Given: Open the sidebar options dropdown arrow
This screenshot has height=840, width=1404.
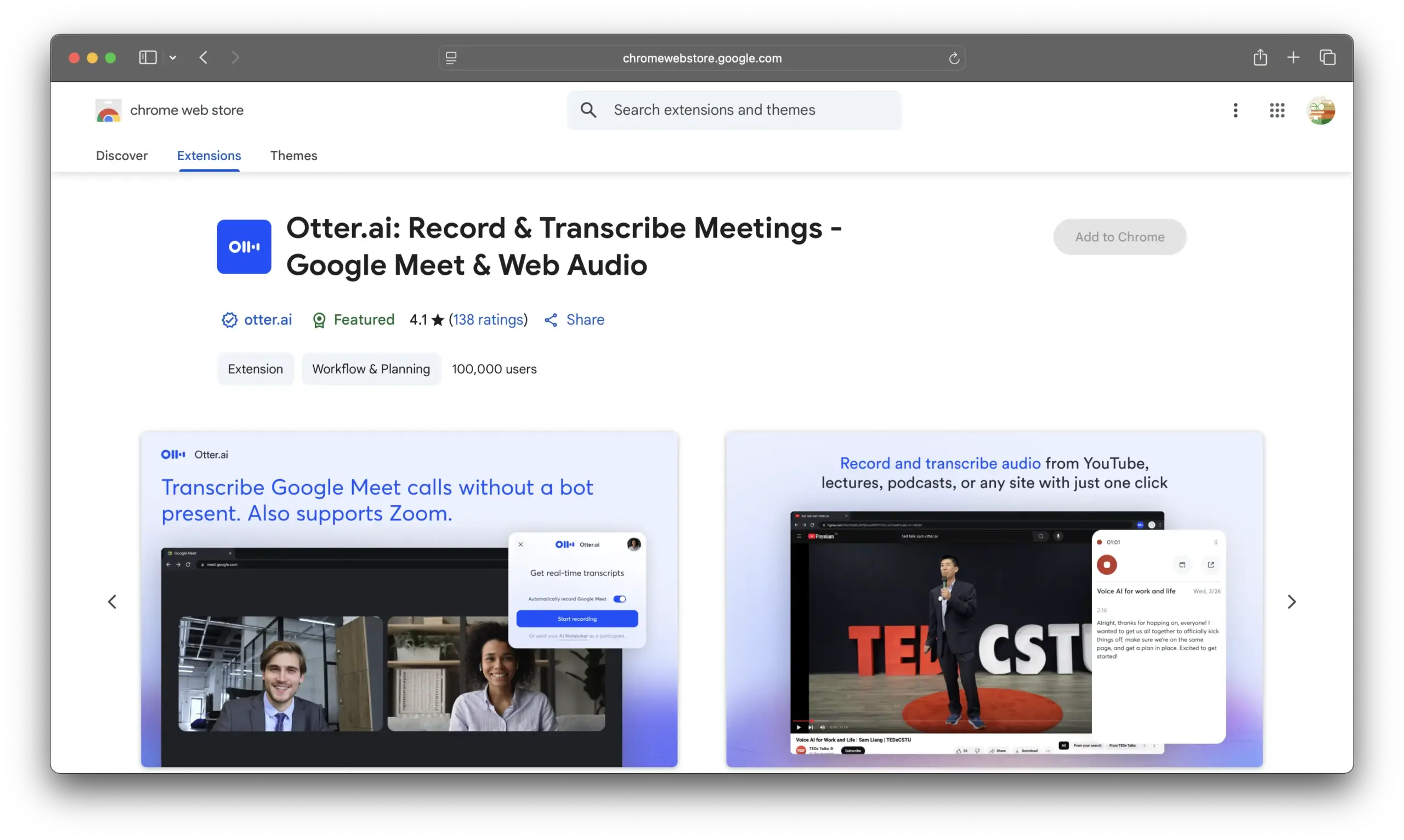Looking at the screenshot, I should [x=173, y=58].
